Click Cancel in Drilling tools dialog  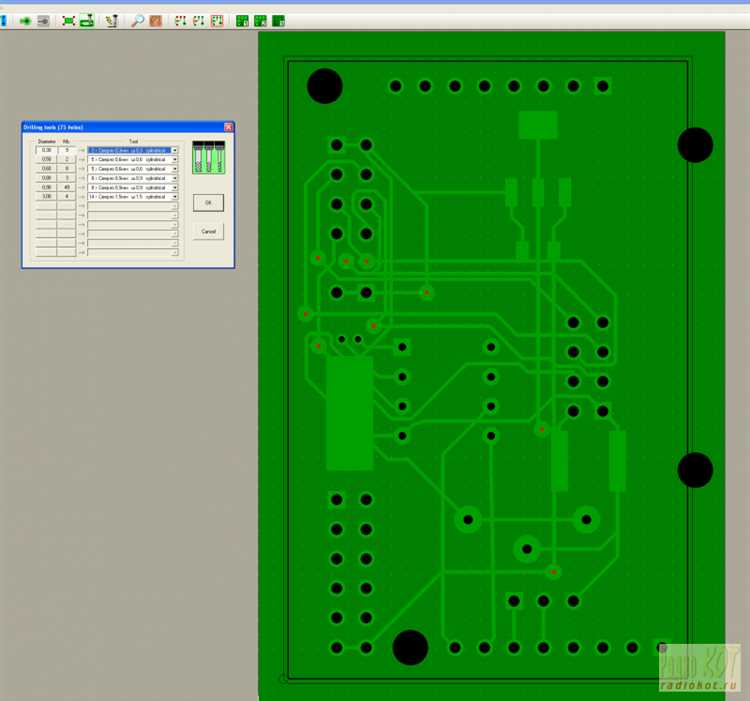coord(208,231)
